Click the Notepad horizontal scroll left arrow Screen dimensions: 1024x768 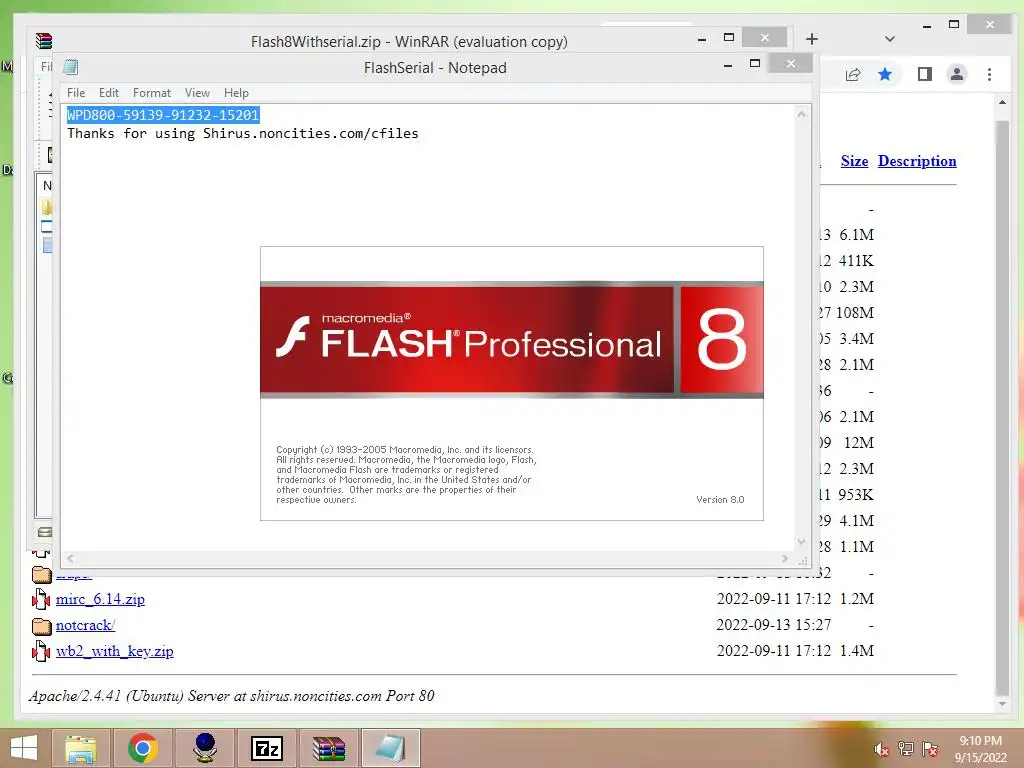pos(70,559)
